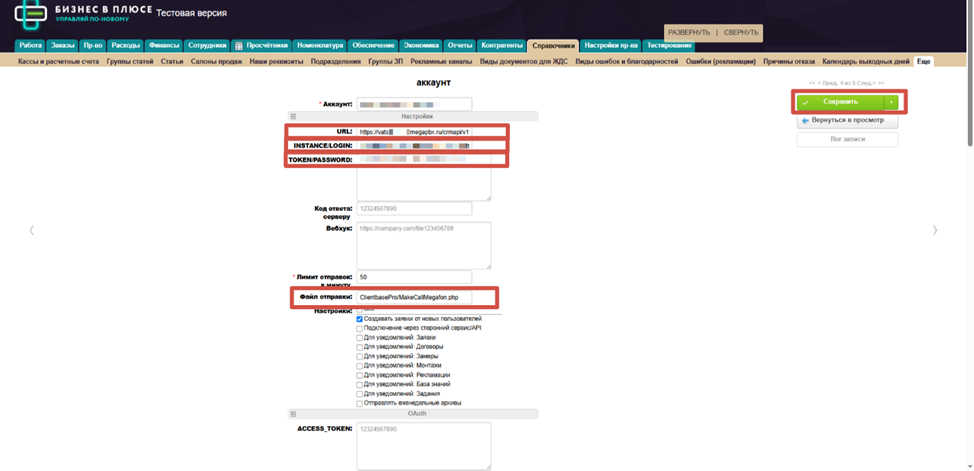Image resolution: width=974 pixels, height=471 pixels.
Task: Switch to the Контрагенты tab
Action: pos(502,46)
